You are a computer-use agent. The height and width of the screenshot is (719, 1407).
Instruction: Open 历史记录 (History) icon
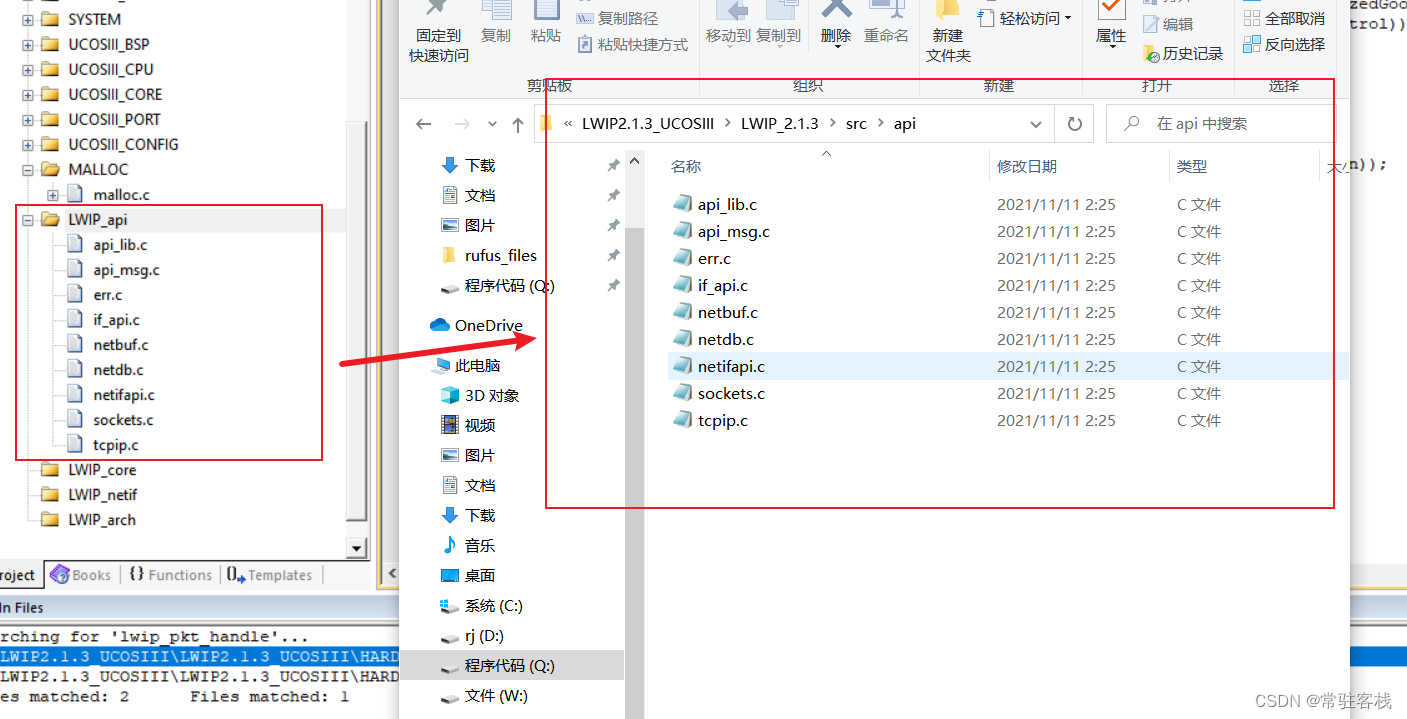[1184, 53]
